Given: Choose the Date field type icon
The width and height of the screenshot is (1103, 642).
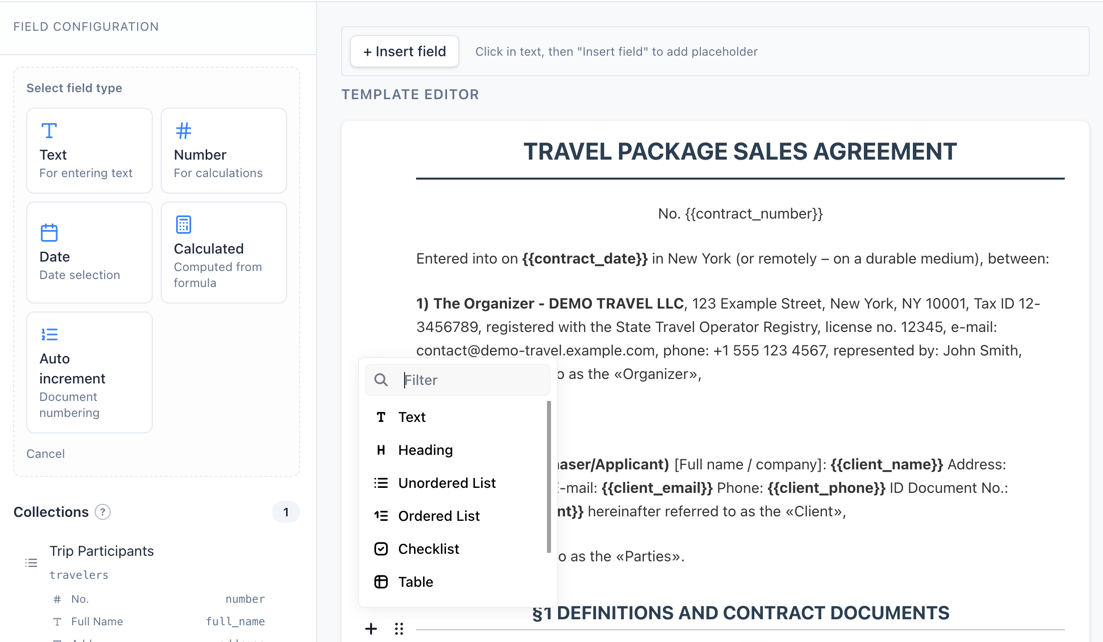Looking at the screenshot, I should [49, 232].
